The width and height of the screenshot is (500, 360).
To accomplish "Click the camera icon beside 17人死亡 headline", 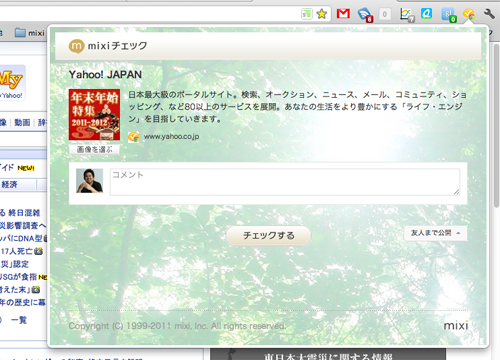I will [39, 251].
